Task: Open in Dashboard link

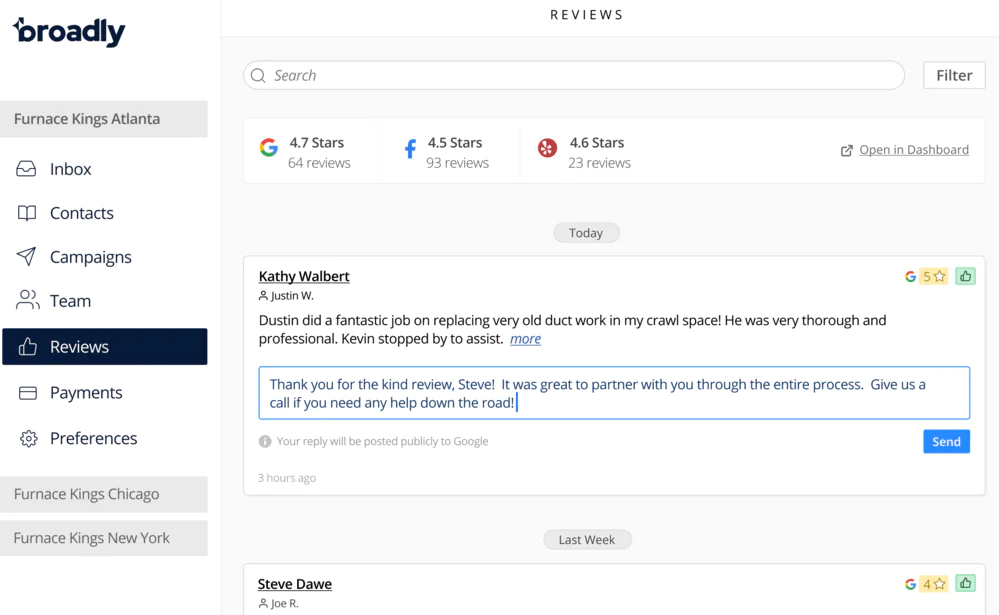Action: [914, 150]
